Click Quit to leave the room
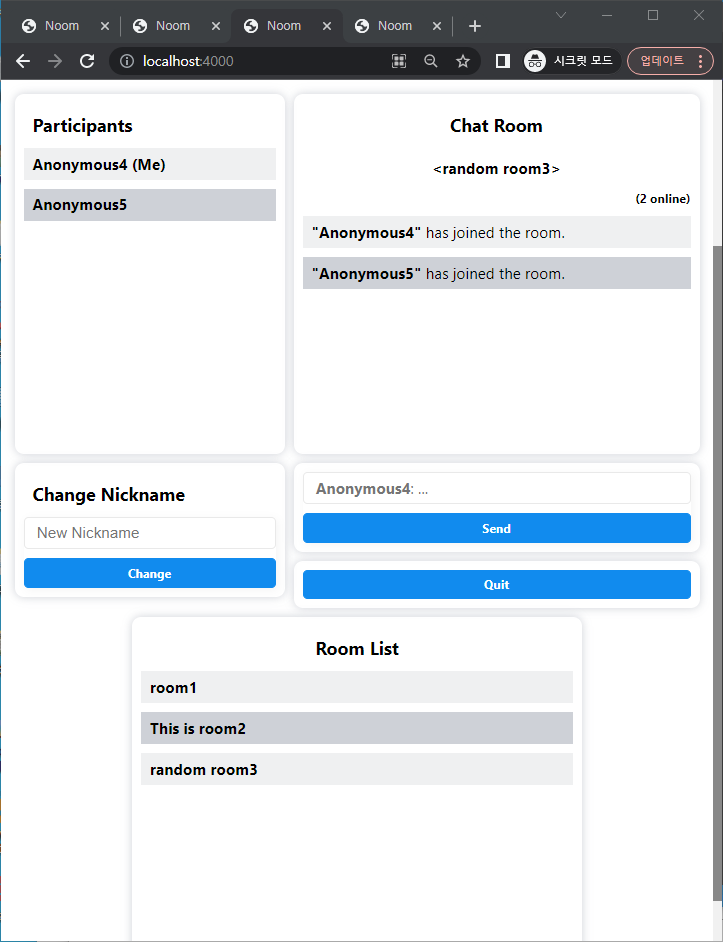 496,585
